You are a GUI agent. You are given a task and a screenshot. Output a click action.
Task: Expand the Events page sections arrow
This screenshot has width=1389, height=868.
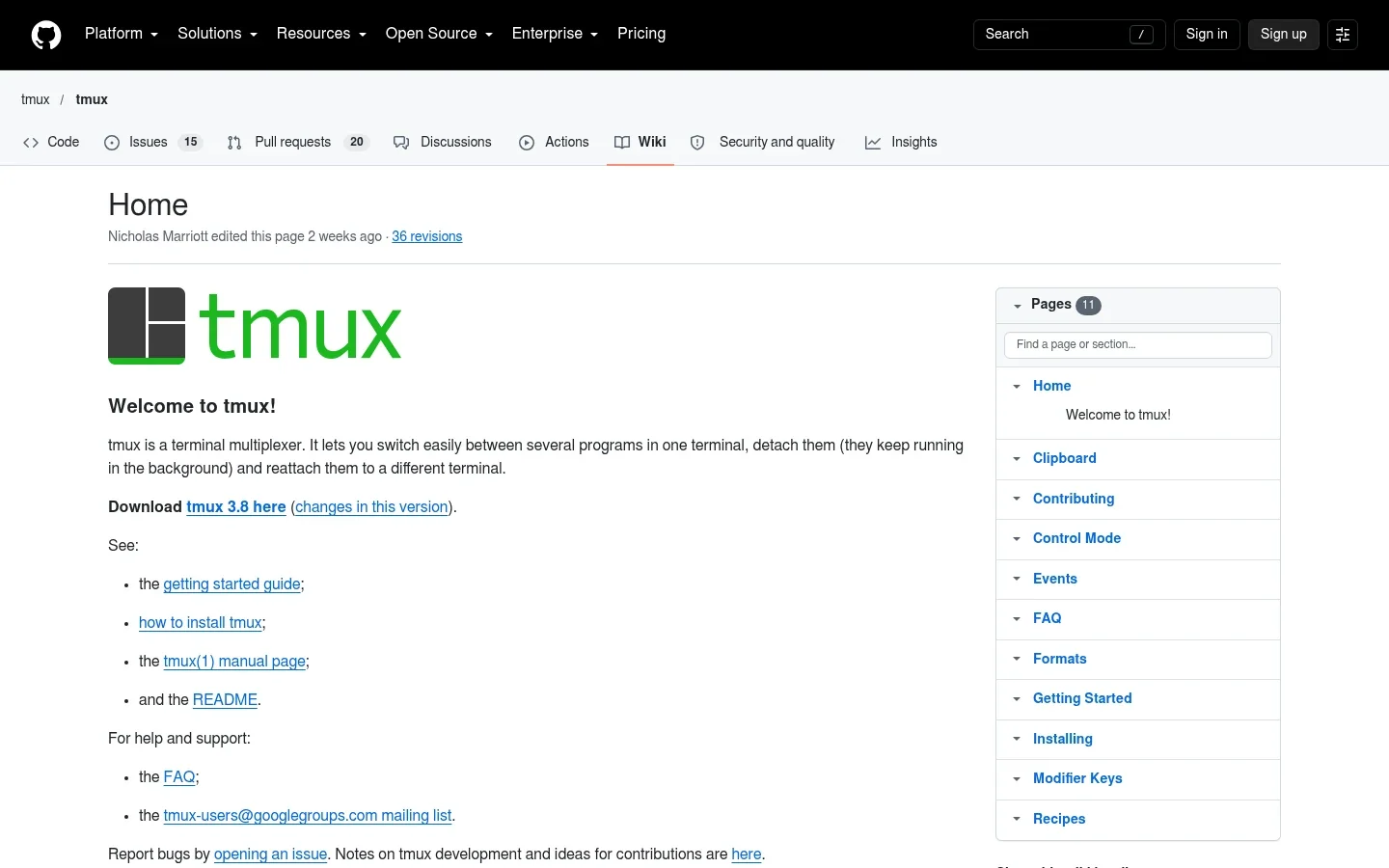pos(1017,579)
